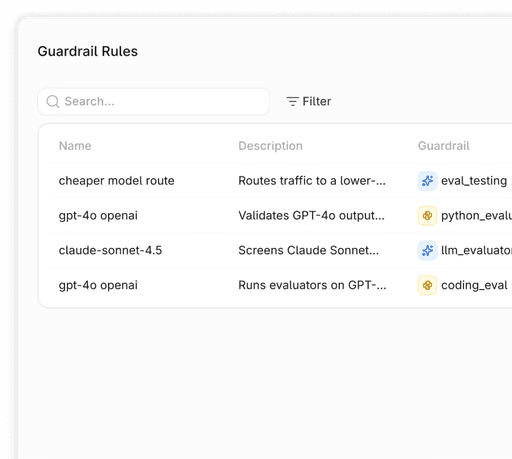The width and height of the screenshot is (512, 459).
Task: Open the claude-sonnet-4.5 rule
Action: point(110,250)
